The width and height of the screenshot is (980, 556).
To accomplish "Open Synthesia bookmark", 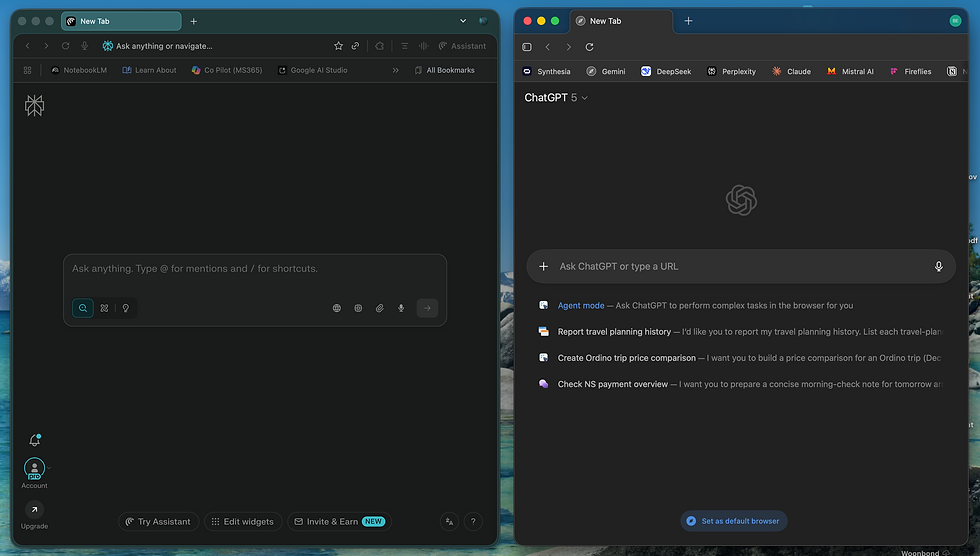I will (x=547, y=71).
